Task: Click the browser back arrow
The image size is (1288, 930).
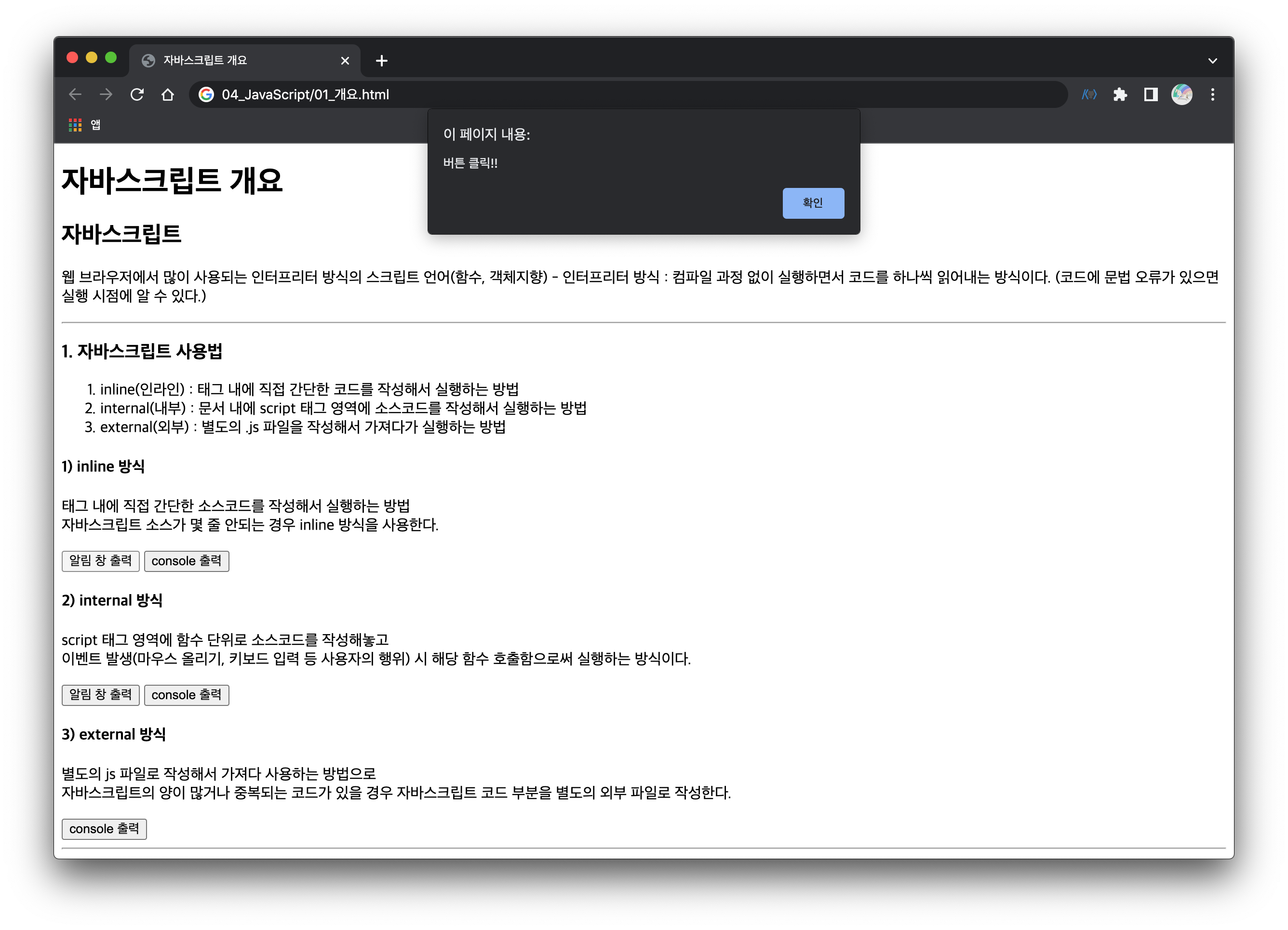Action: point(75,94)
